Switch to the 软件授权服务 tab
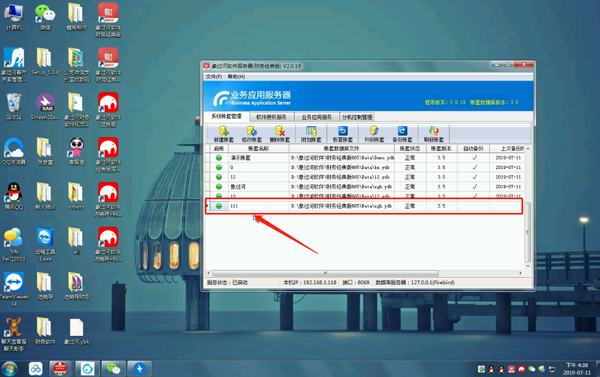 coord(271,117)
